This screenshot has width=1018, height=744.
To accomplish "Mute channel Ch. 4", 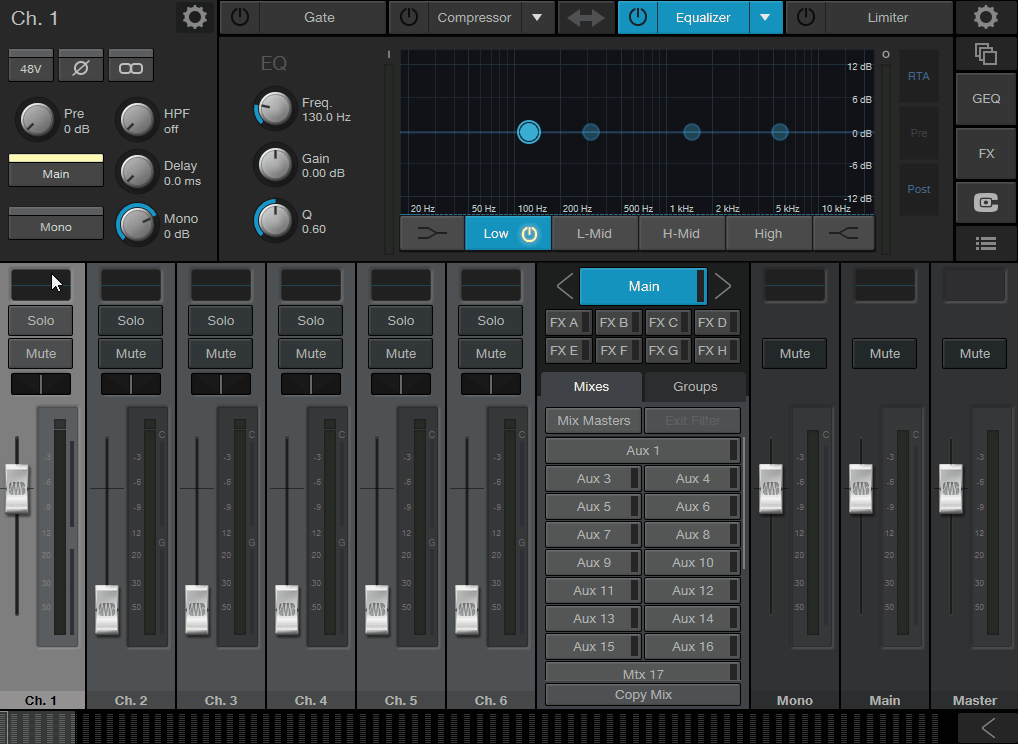I will point(310,353).
